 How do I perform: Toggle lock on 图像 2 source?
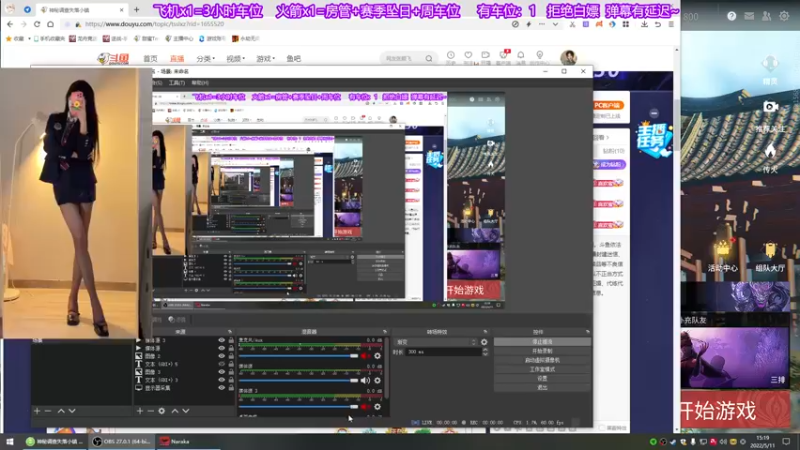[x=231, y=356]
